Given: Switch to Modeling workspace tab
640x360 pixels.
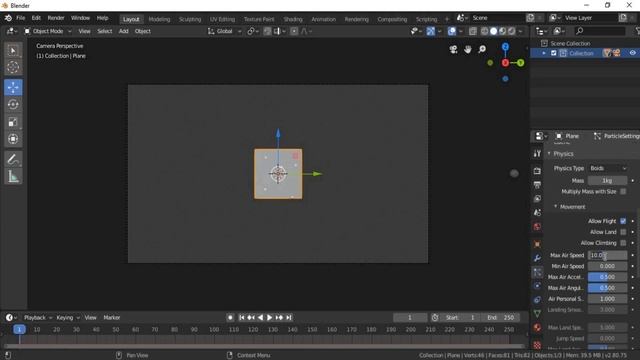Looking at the screenshot, I should click(159, 19).
